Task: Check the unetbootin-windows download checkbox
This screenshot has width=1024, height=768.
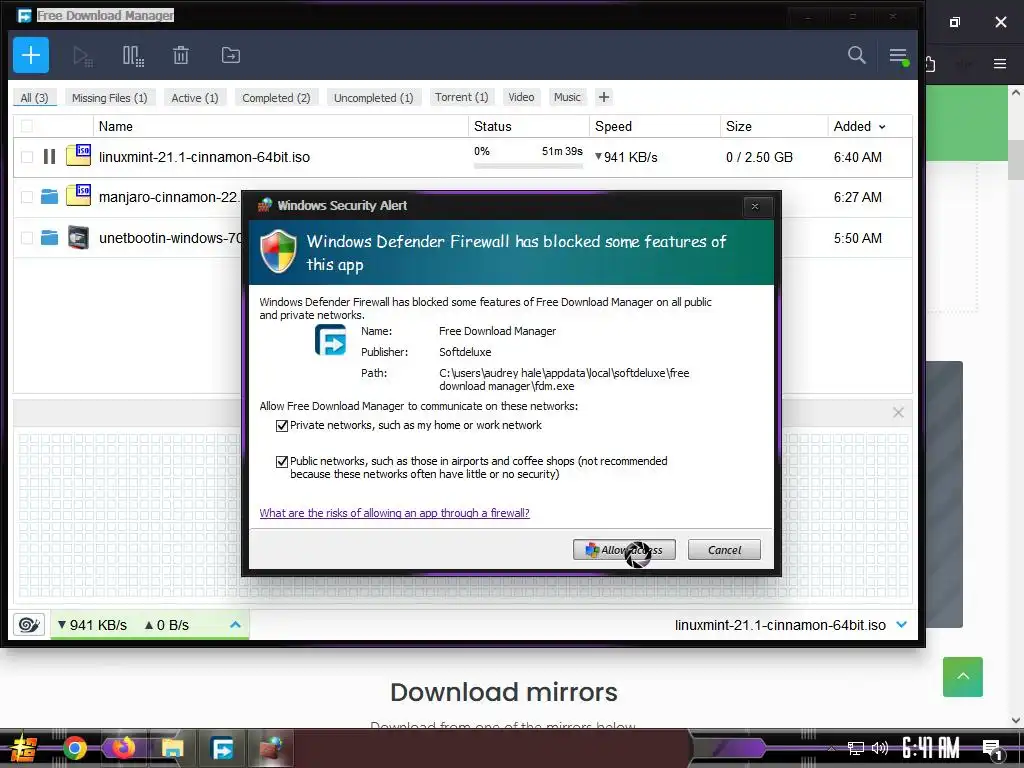Action: pos(27,238)
